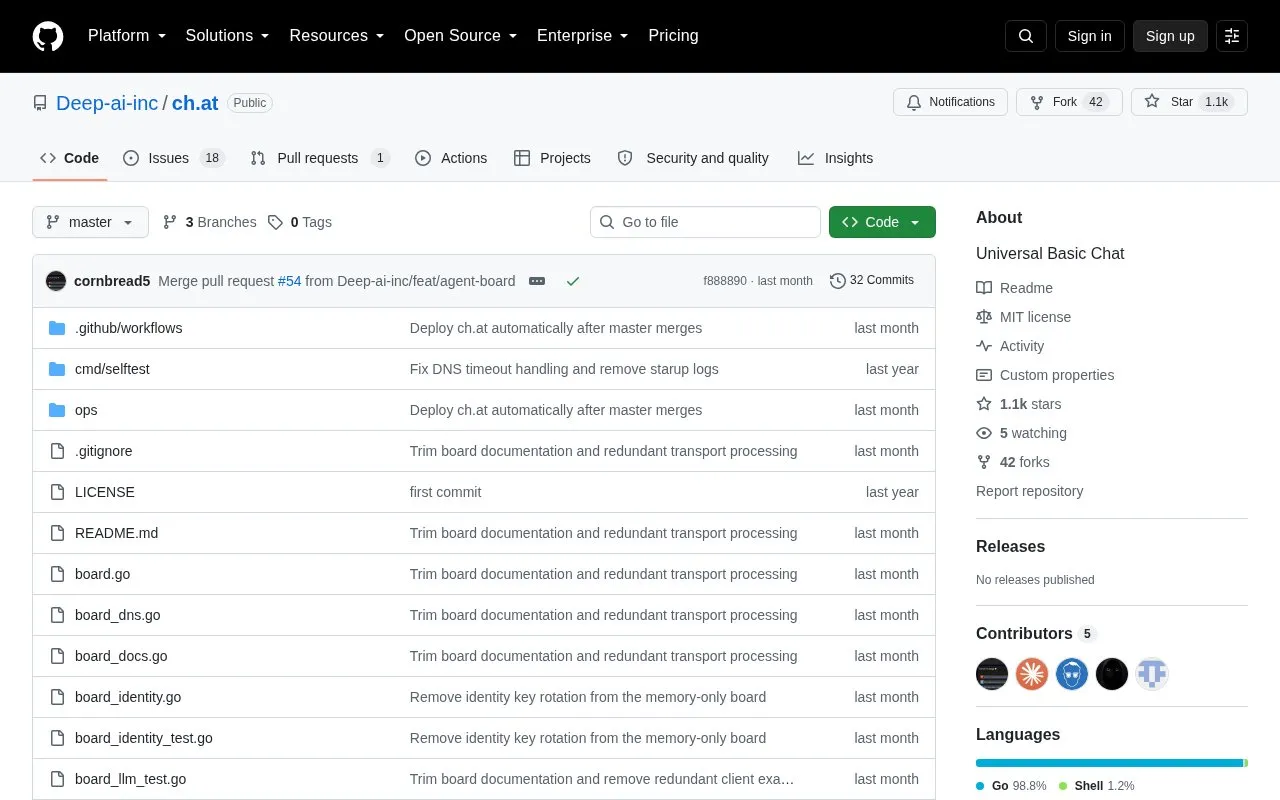Open the Platform dropdown menu
The height and width of the screenshot is (800, 1280).
(127, 36)
